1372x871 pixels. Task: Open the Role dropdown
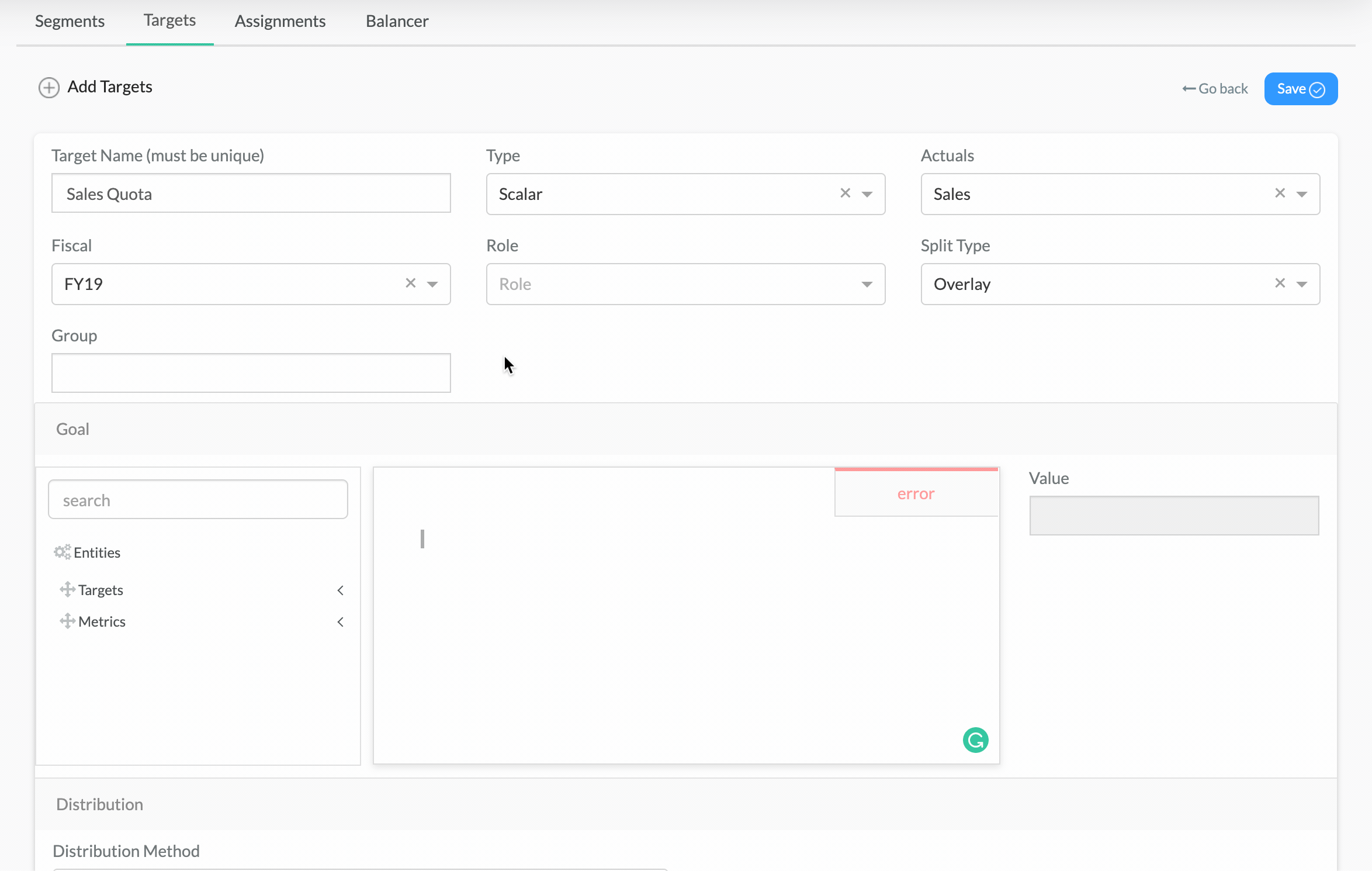click(x=685, y=284)
